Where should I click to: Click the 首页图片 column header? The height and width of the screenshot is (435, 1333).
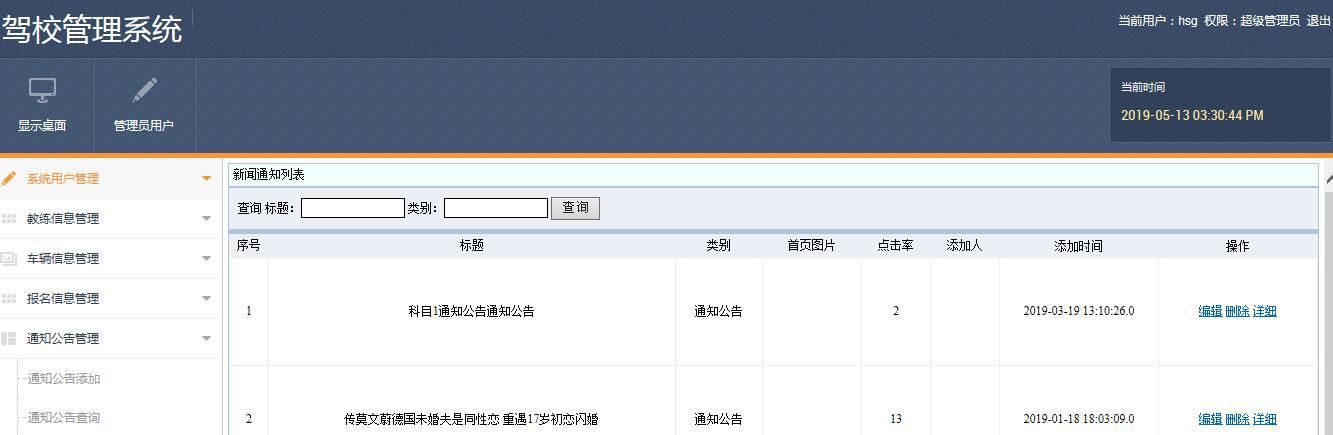811,245
